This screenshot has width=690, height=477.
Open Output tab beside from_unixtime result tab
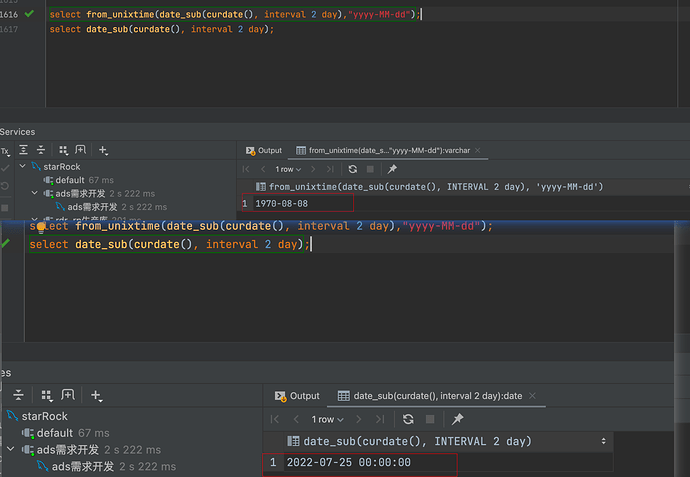pos(264,150)
